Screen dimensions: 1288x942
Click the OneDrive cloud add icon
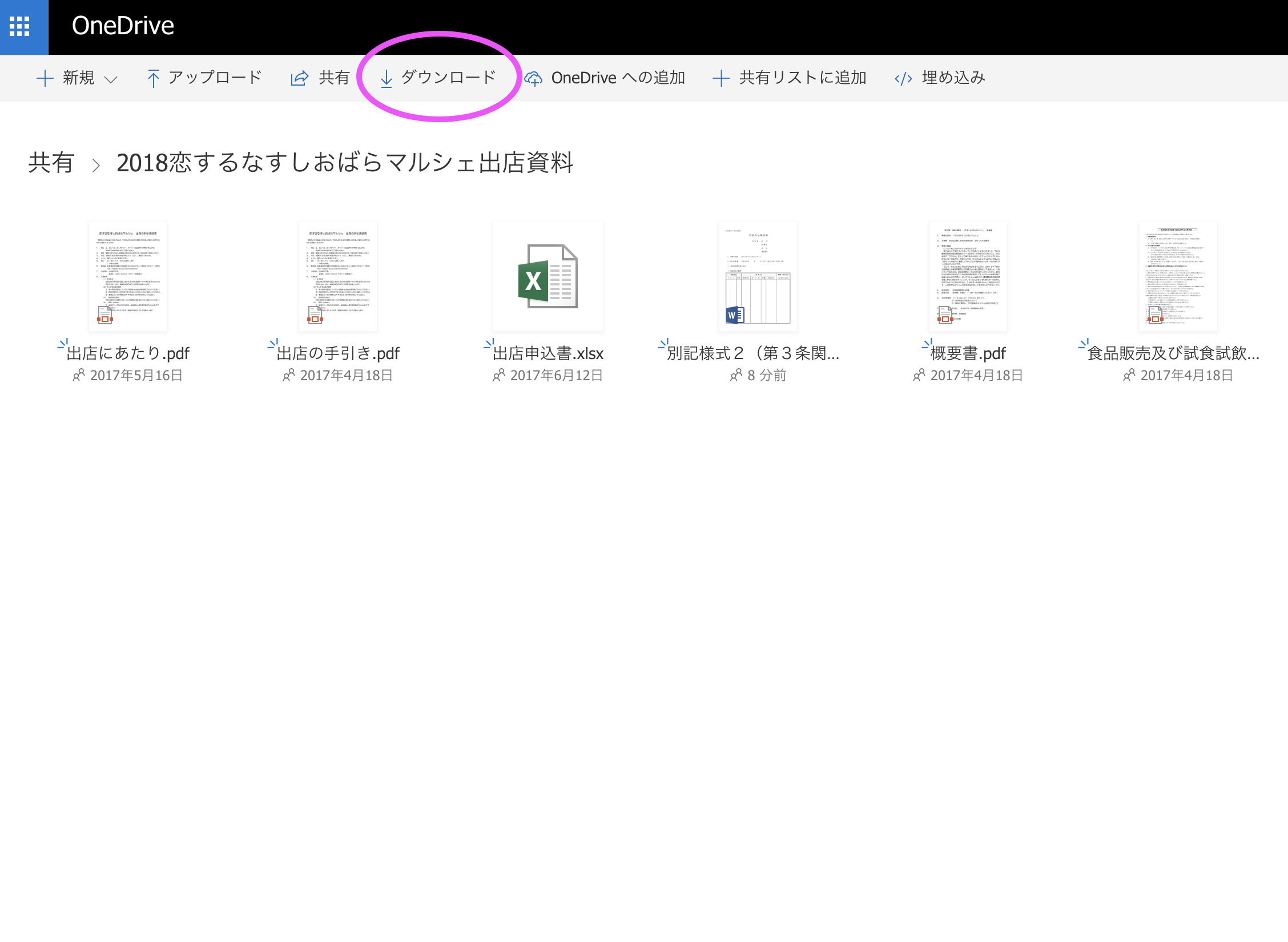coord(533,78)
